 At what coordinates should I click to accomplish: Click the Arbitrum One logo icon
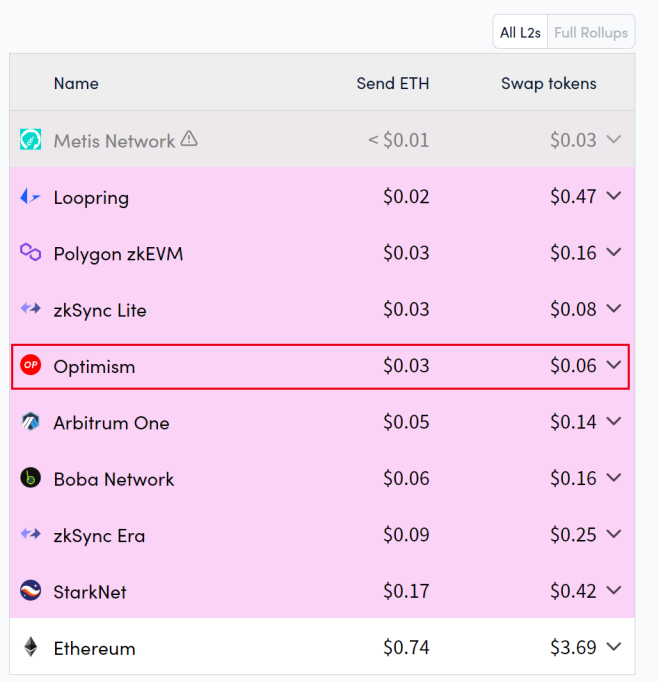(30, 422)
